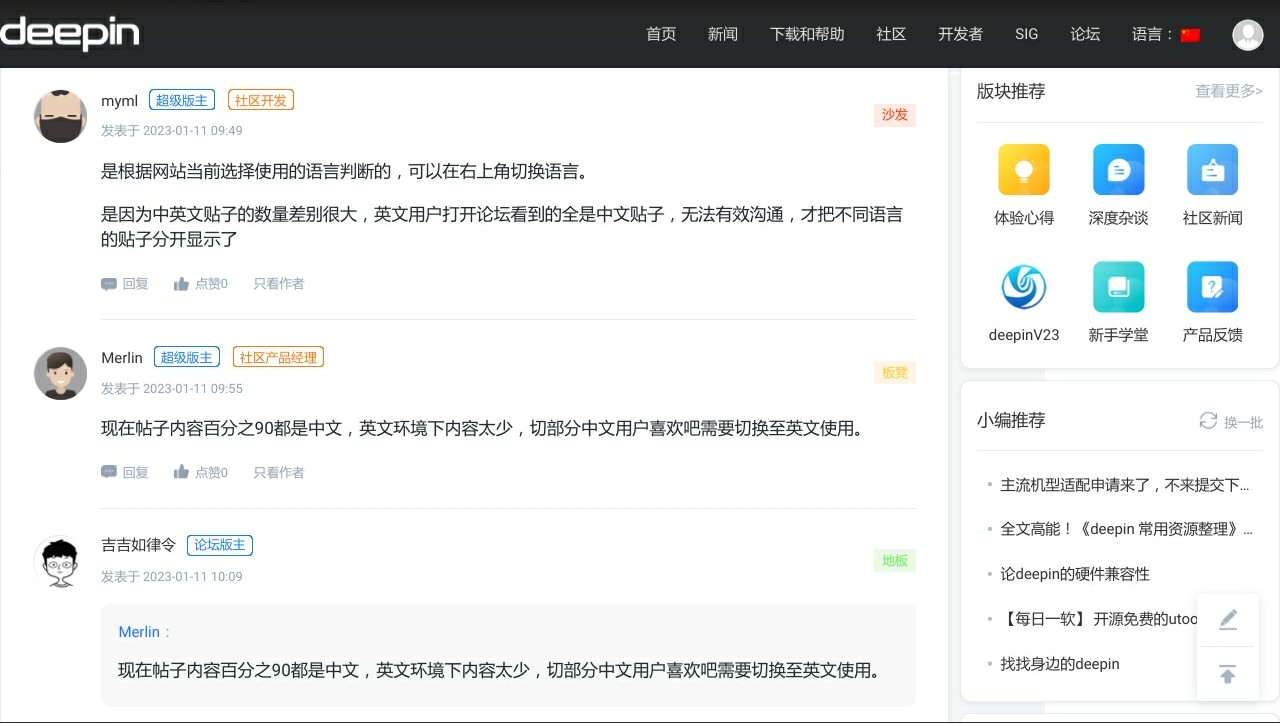The image size is (1280, 723).
Task: Click 查看更多> in 版块推荐
Action: [x=1229, y=91]
